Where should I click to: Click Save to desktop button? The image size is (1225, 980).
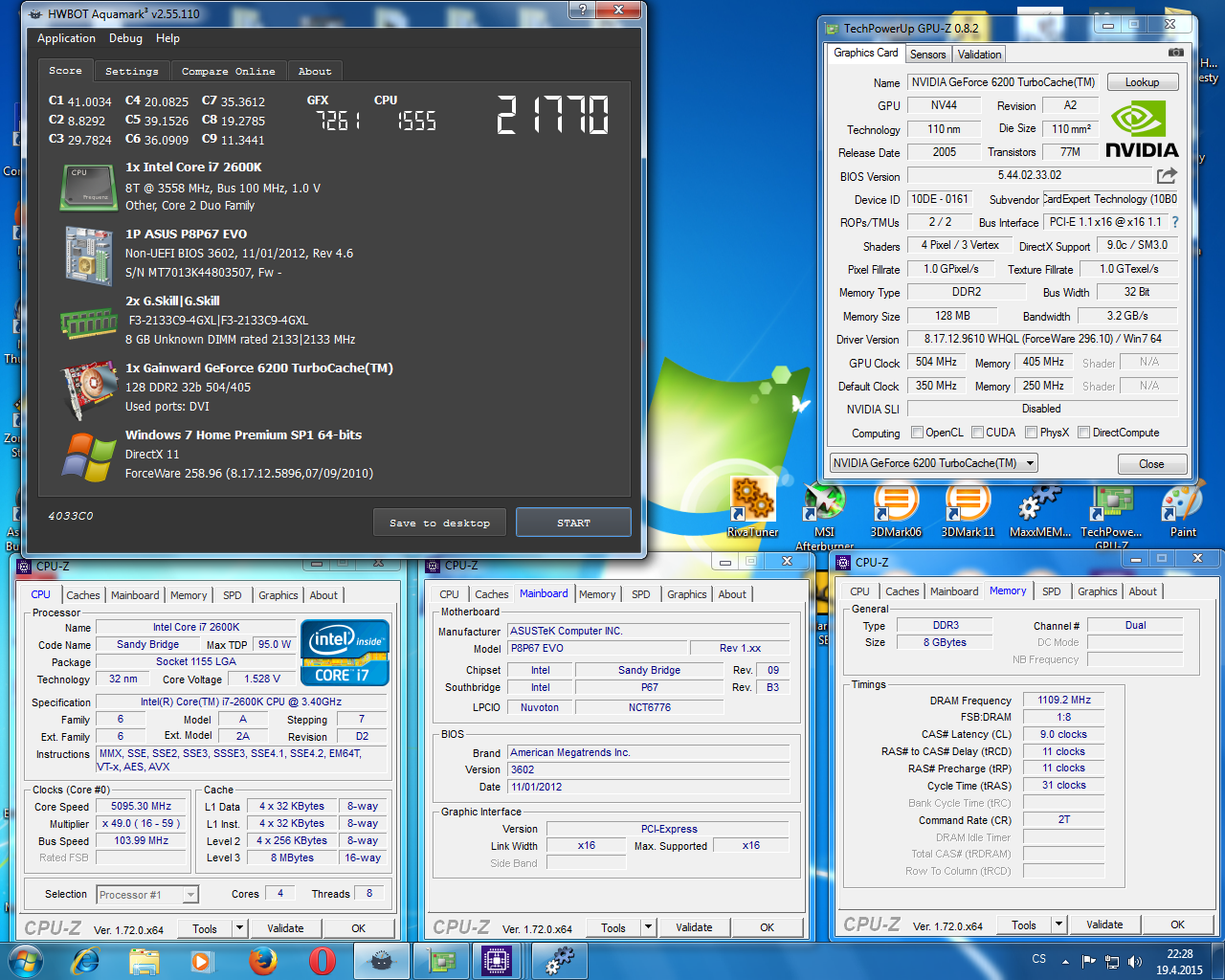[439, 523]
